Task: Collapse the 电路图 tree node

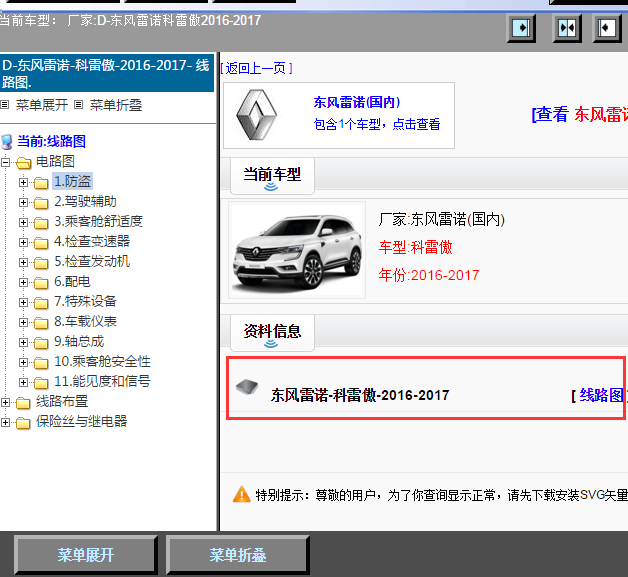Action: tap(6, 162)
